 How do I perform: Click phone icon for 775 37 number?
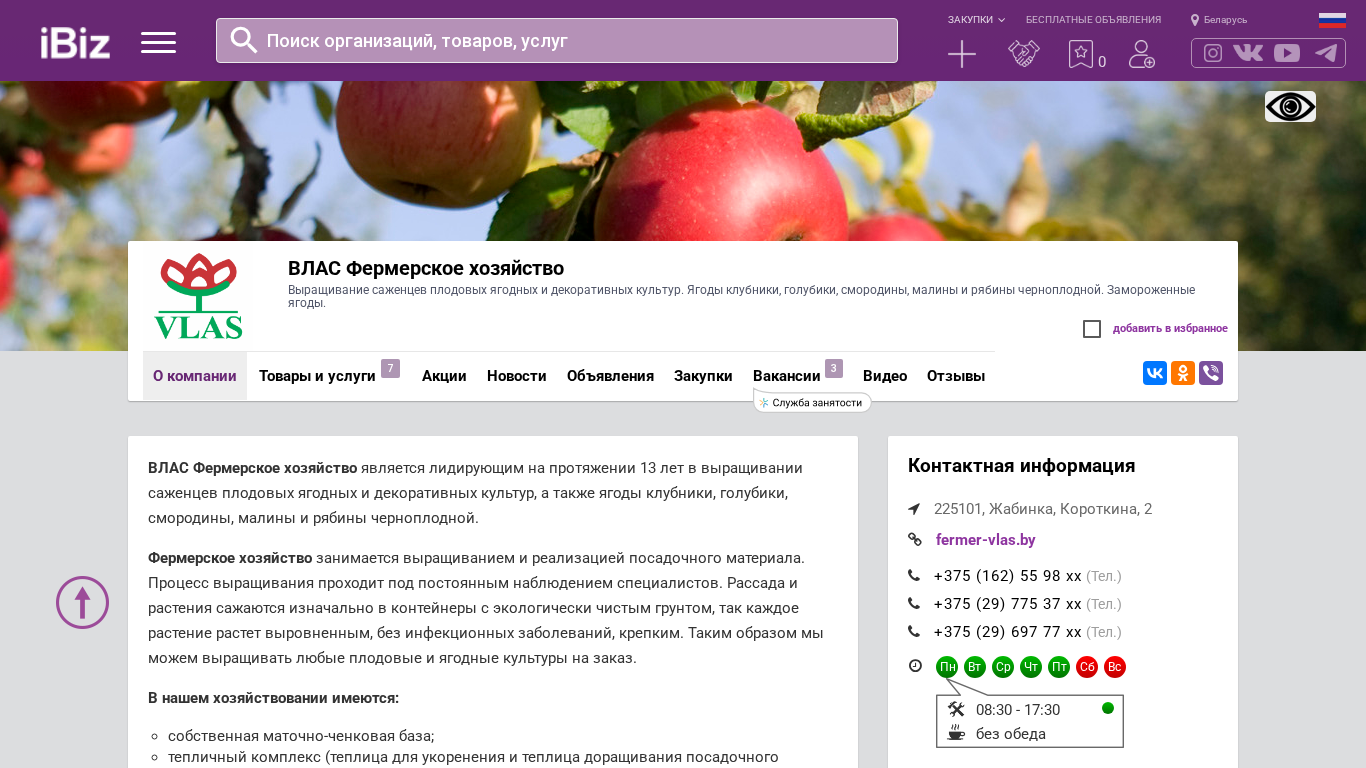(914, 604)
